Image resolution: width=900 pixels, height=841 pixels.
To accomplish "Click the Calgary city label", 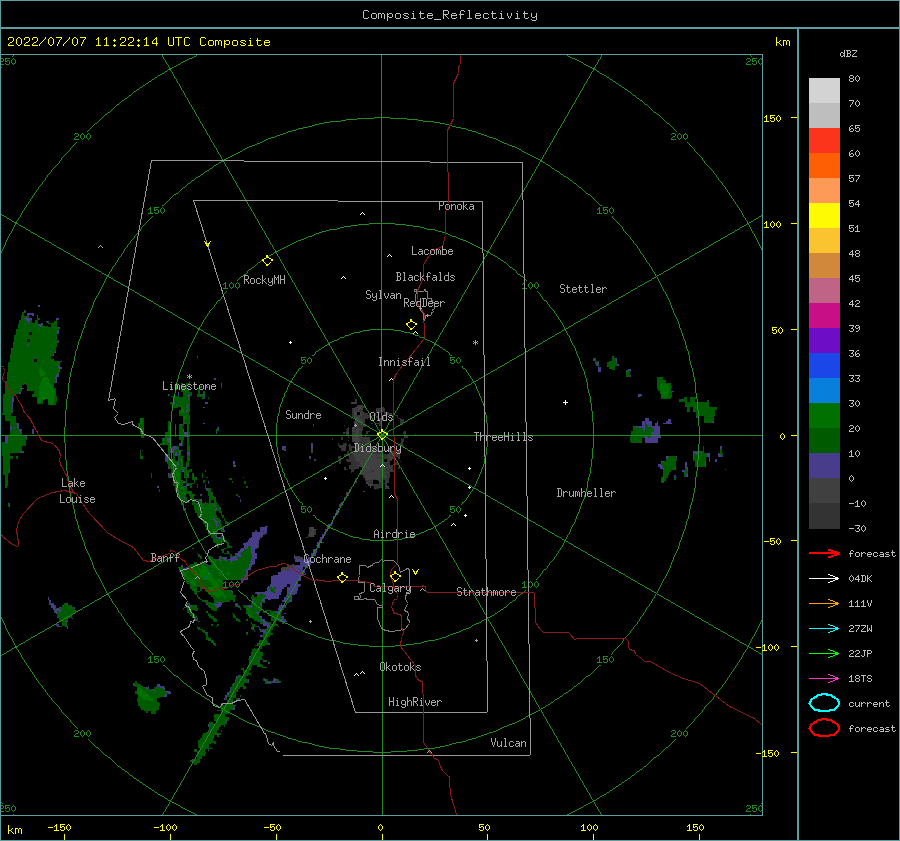I will pyautogui.click(x=390, y=588).
